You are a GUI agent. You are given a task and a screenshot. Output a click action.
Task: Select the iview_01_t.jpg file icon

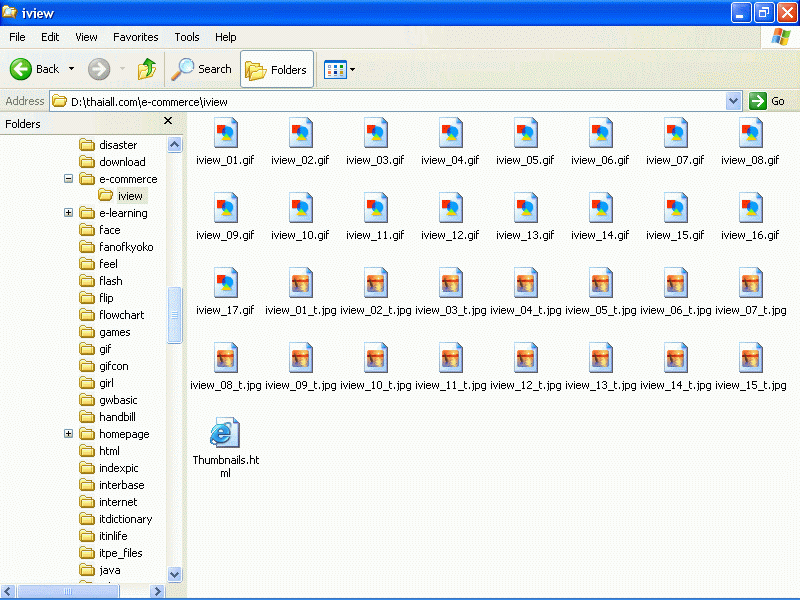click(300, 282)
